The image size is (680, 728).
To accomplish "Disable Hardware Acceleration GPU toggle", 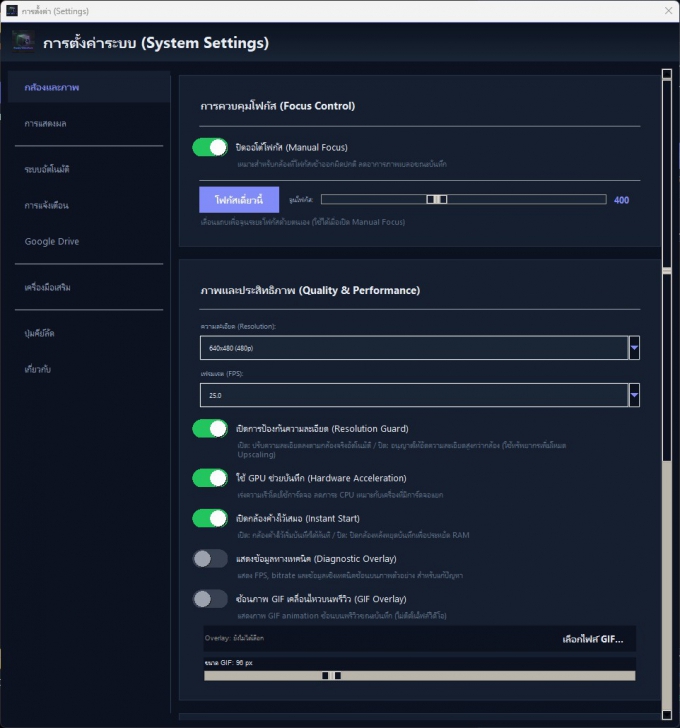I will [x=210, y=478].
